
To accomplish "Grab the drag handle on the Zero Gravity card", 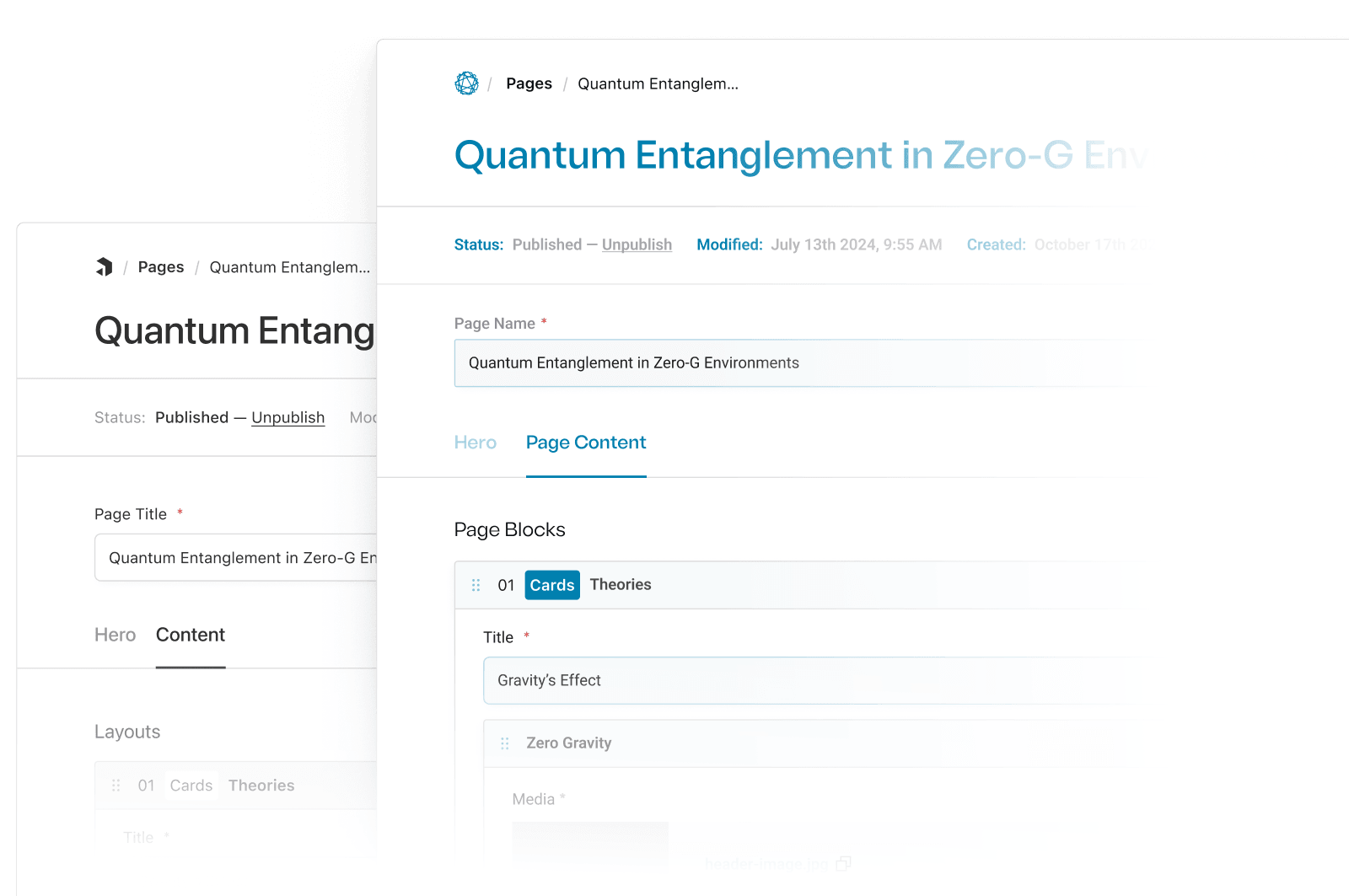I will coord(505,743).
